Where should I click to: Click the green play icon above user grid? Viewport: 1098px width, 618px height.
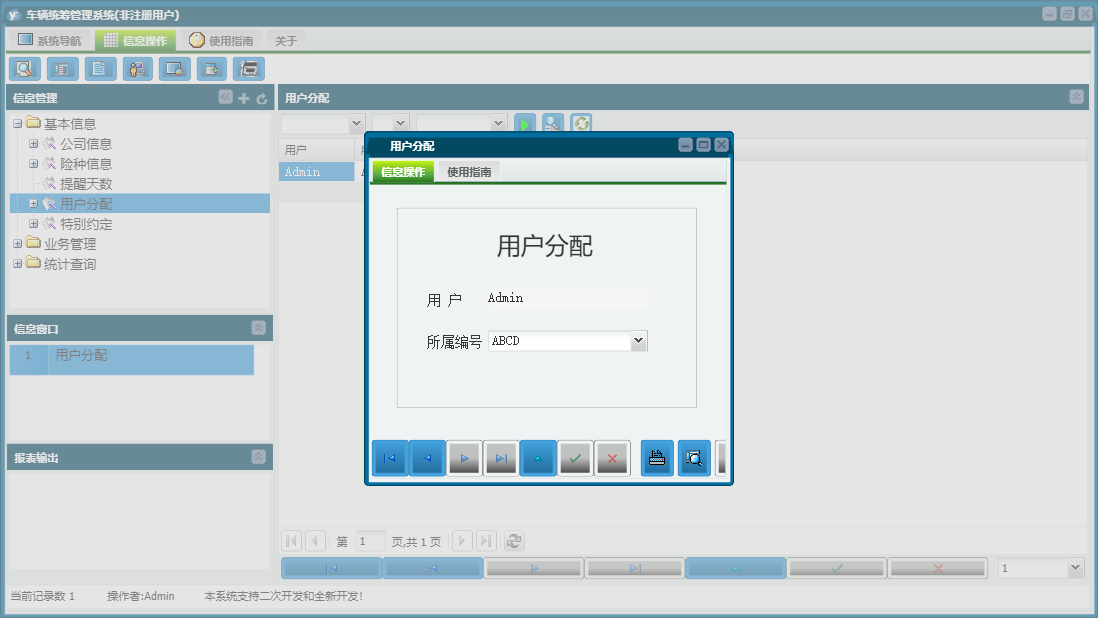(525, 123)
